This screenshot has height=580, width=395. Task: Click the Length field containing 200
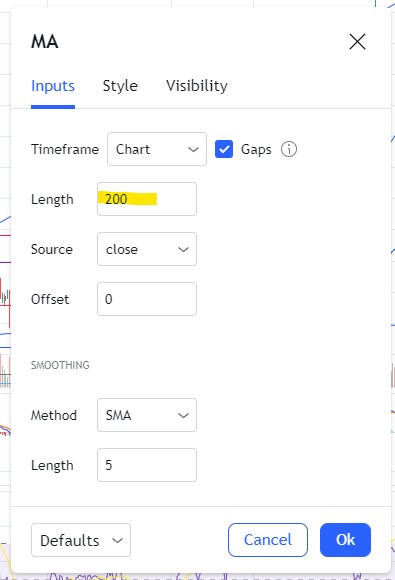(147, 199)
